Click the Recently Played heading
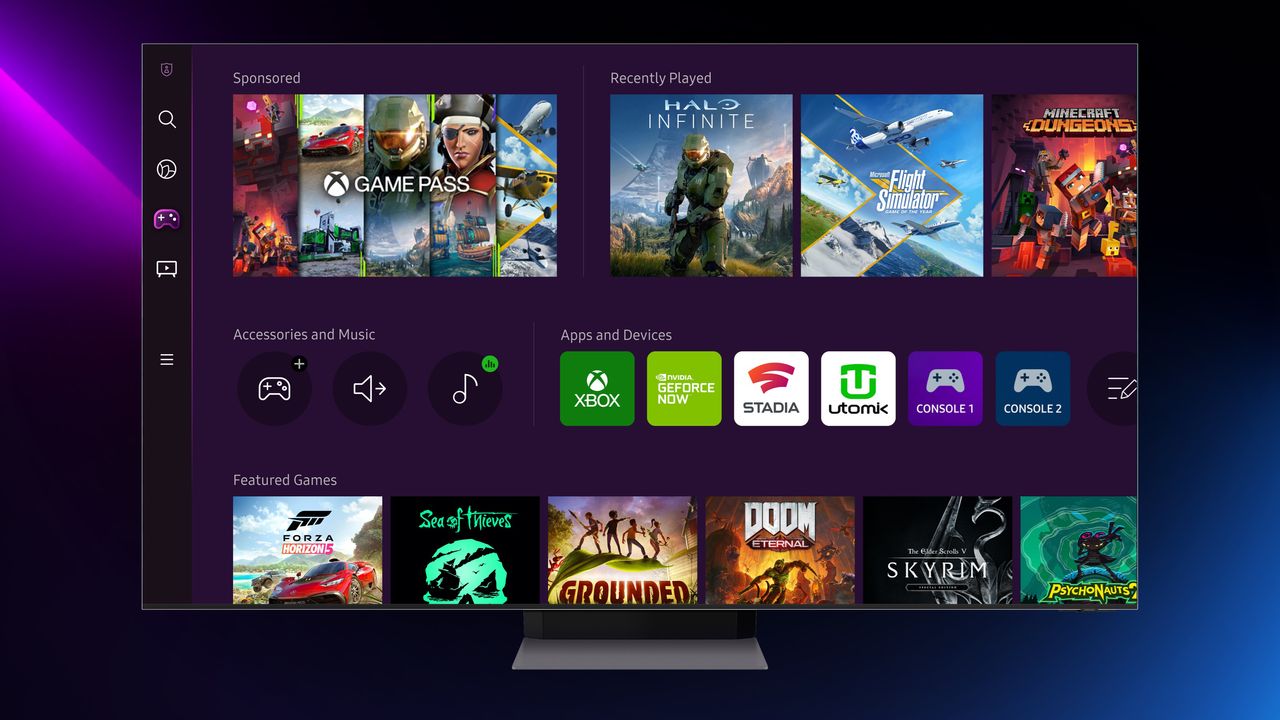 tap(661, 78)
